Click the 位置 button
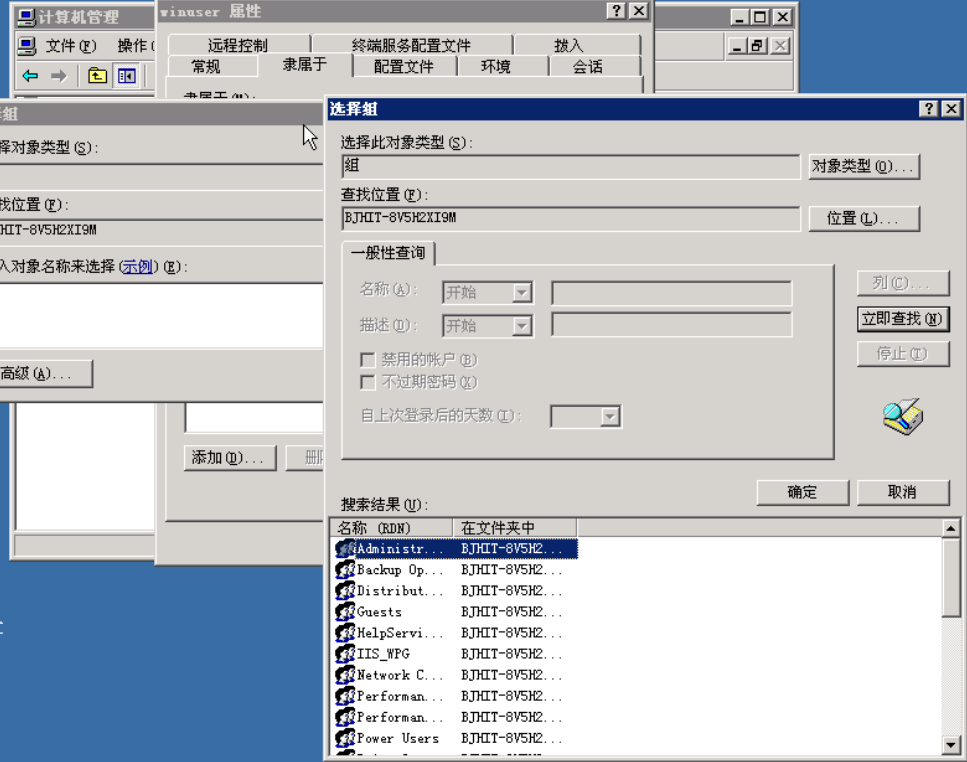967x762 pixels. (x=864, y=218)
